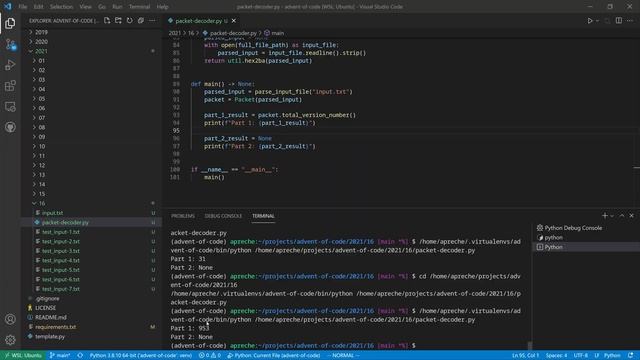Open the Remote Explorer view
640x360 pixels.
tap(10, 107)
